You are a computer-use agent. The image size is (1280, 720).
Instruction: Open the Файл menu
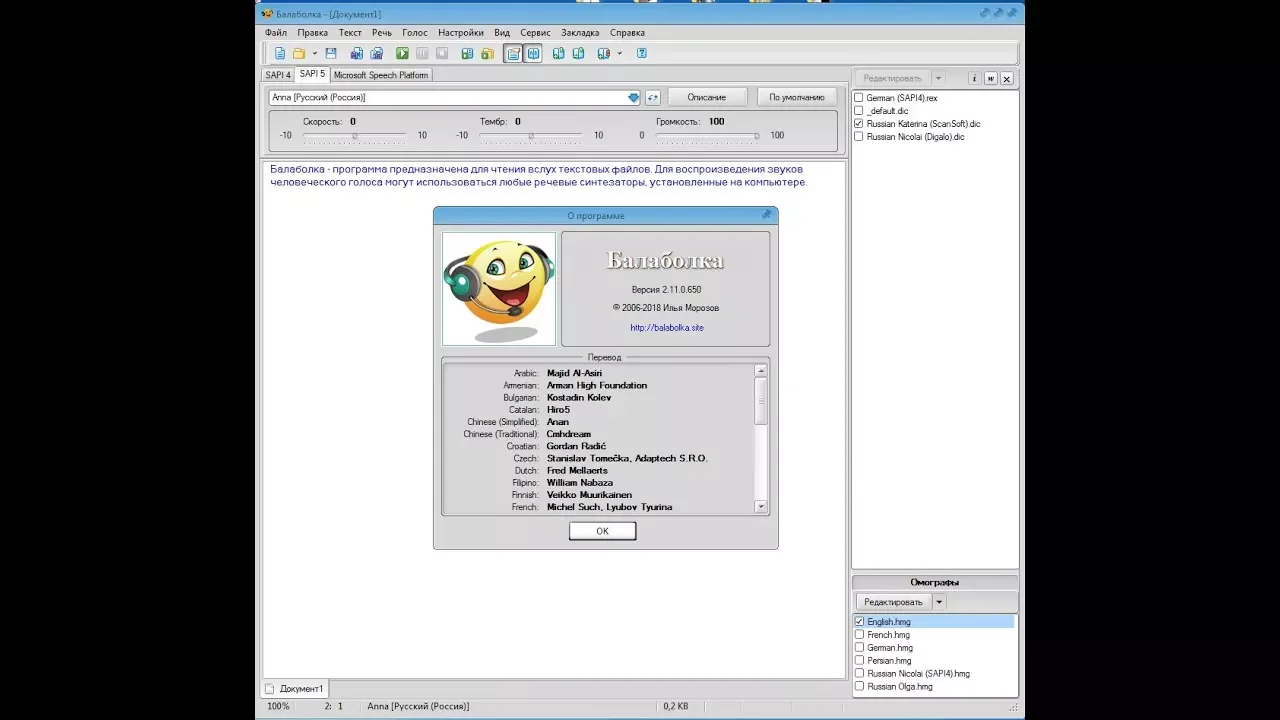pos(276,33)
